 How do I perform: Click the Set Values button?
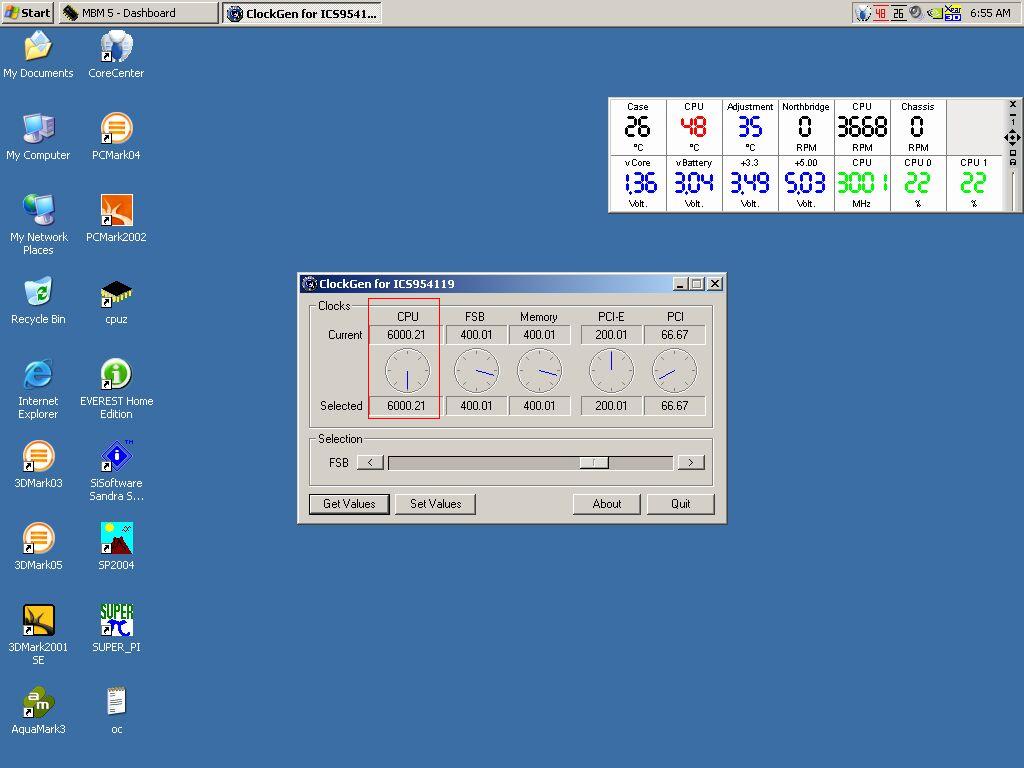click(x=435, y=504)
